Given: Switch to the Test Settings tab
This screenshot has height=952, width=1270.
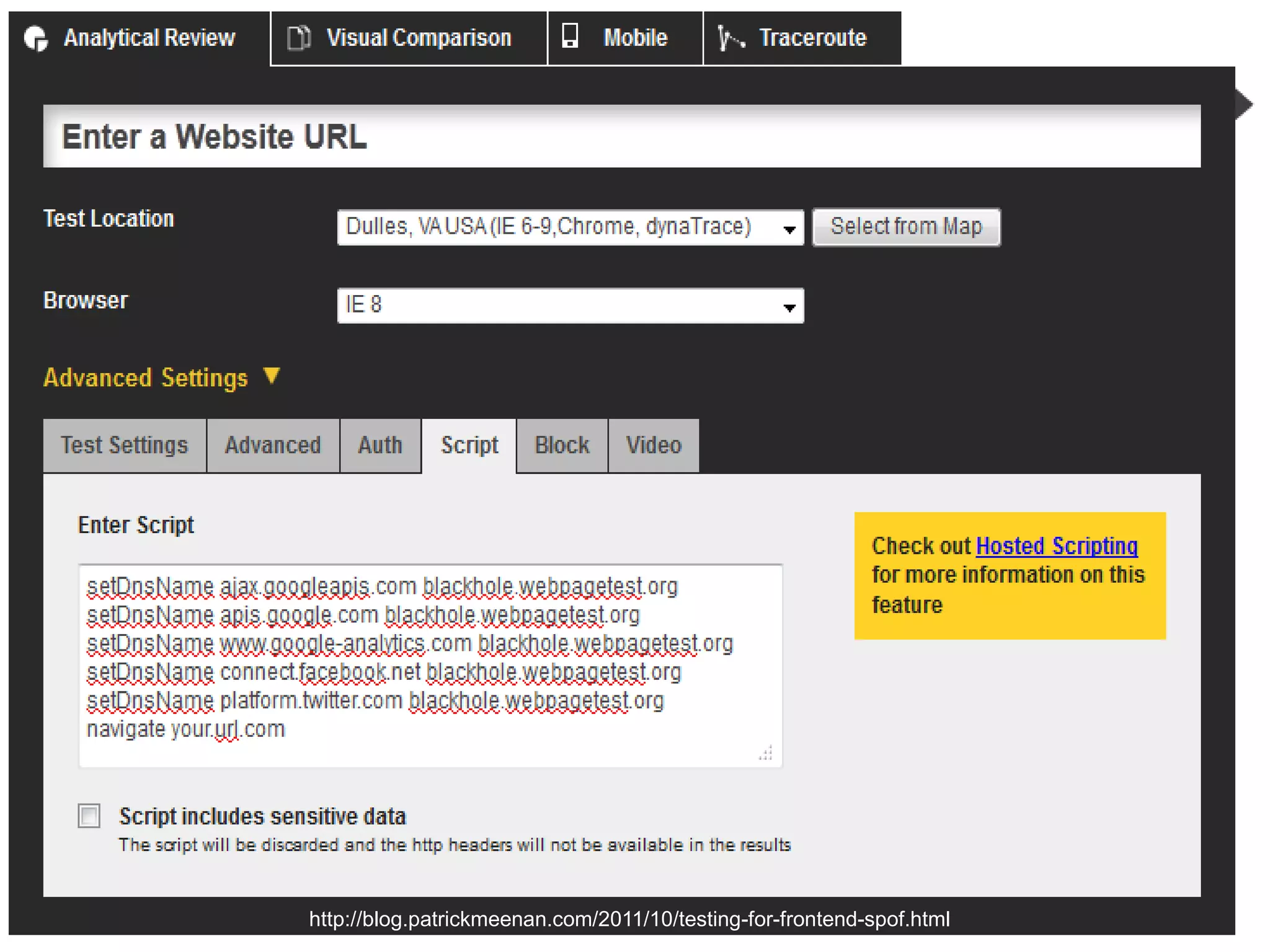Looking at the screenshot, I should pyautogui.click(x=124, y=446).
